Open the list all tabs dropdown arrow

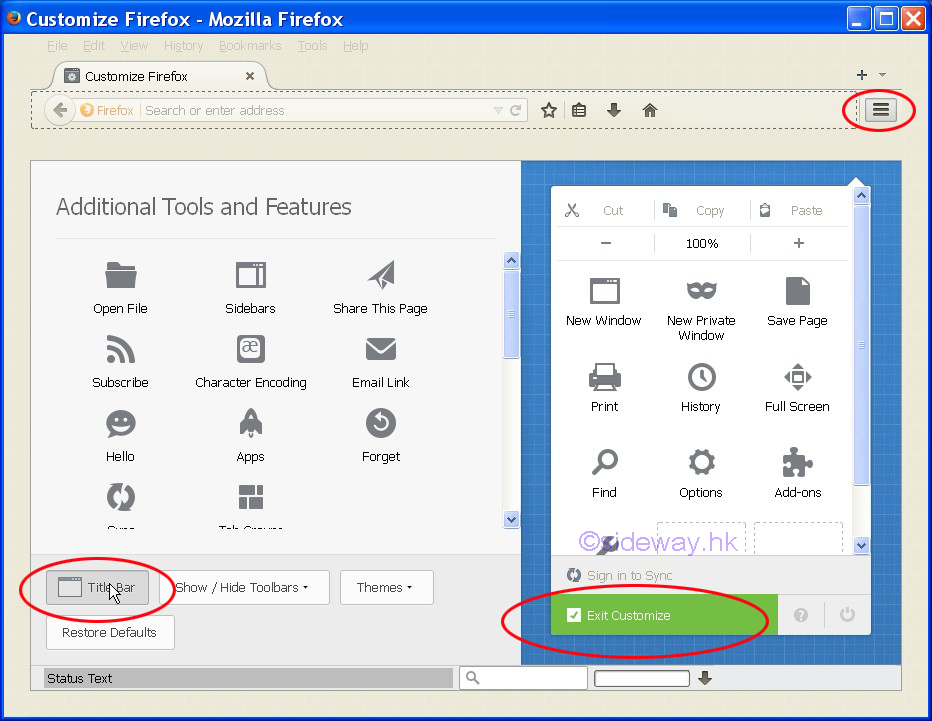click(883, 75)
